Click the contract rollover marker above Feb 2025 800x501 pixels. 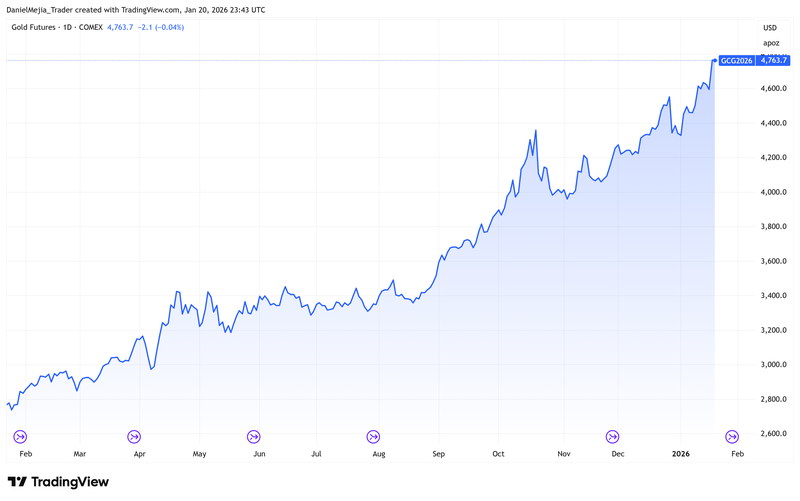19,436
